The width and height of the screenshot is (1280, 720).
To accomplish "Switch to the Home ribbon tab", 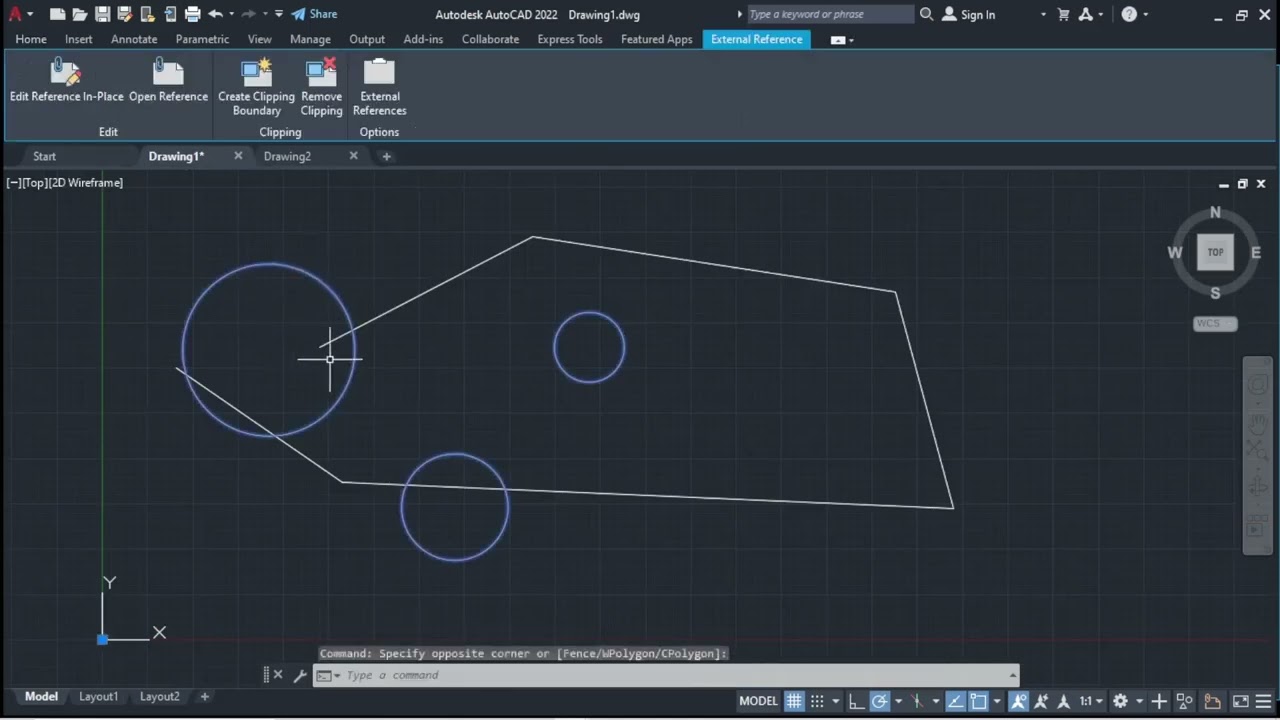I will tap(31, 39).
